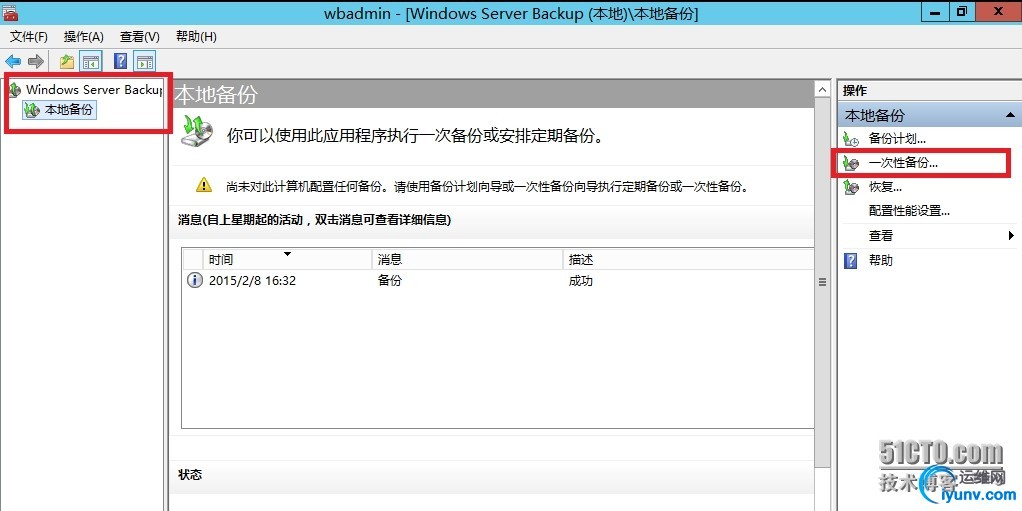Image resolution: width=1022 pixels, height=511 pixels.
Task: Open 配置性能设置... action
Action: point(909,211)
